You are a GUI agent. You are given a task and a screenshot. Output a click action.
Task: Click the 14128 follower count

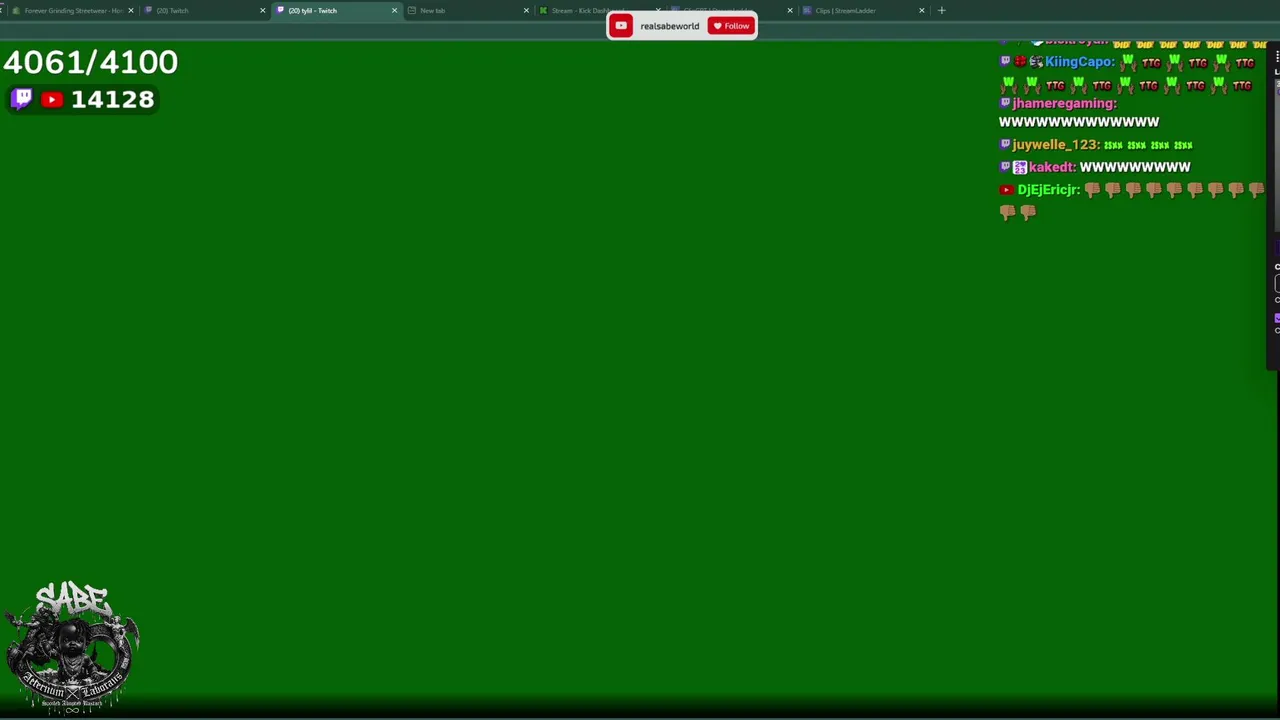coord(113,99)
